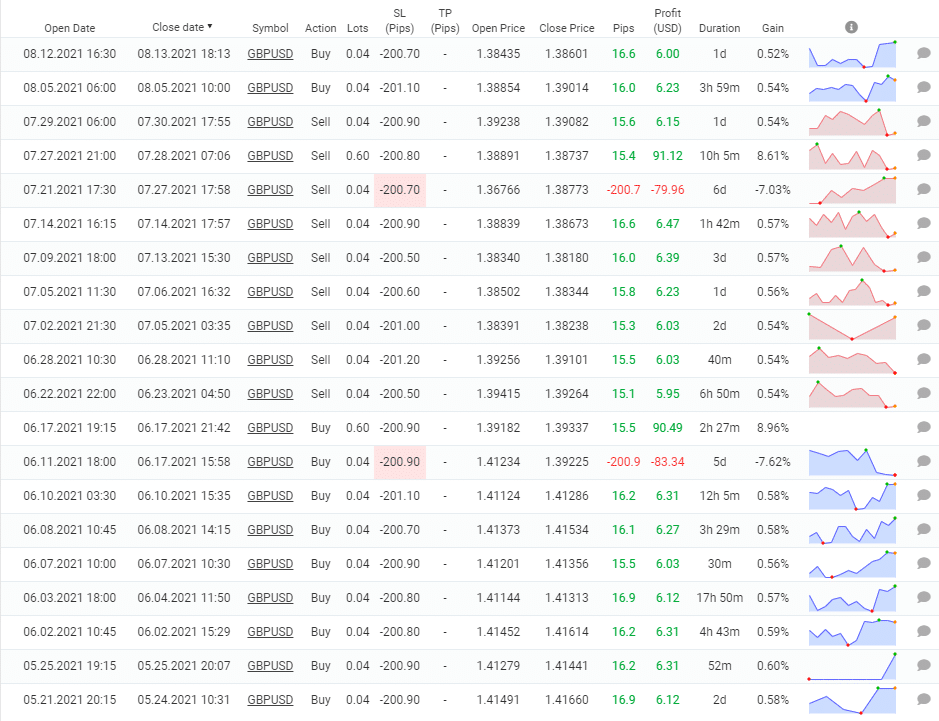Open comments for the losing 07.21.2021 trade
The image size is (939, 721).
point(923,190)
